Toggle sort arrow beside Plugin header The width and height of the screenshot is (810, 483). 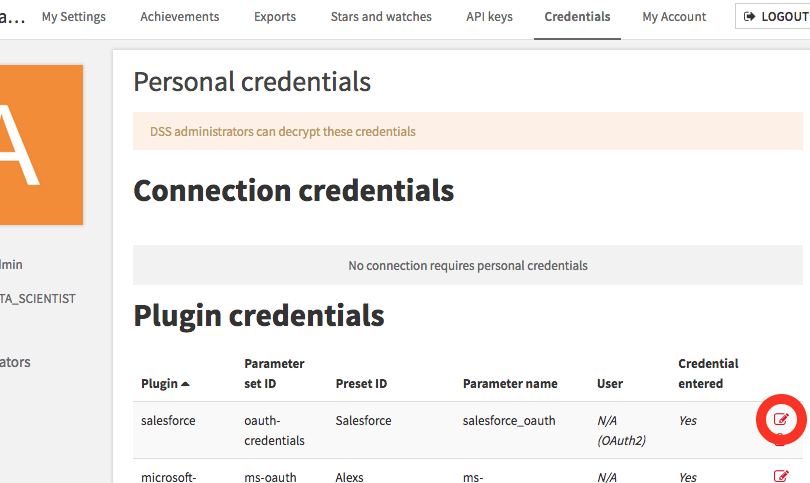[x=185, y=384]
